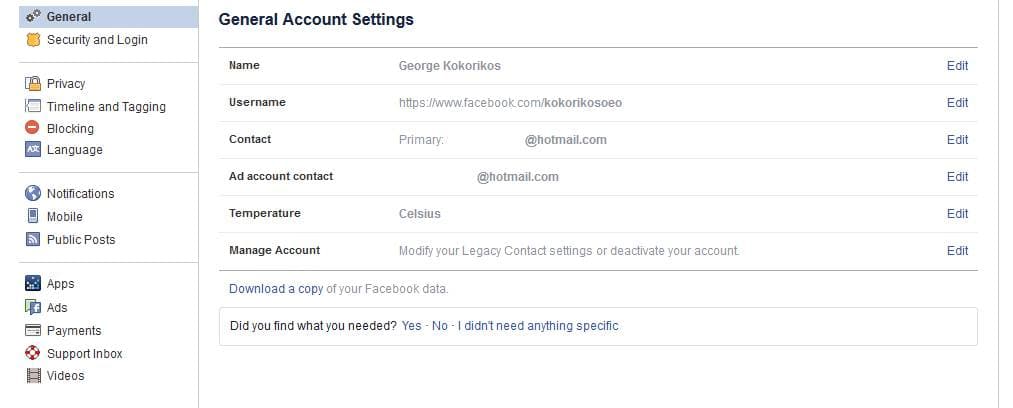Click the Language icon

point(33,149)
